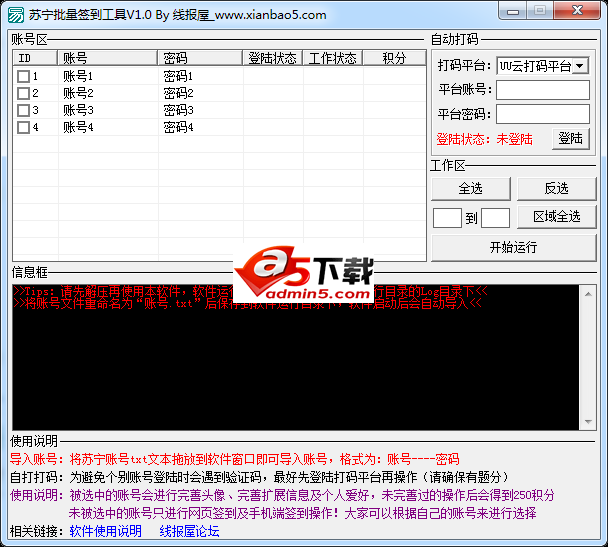608x547 pixels.
Task: Click the 账号 column header
Action: tap(107, 58)
